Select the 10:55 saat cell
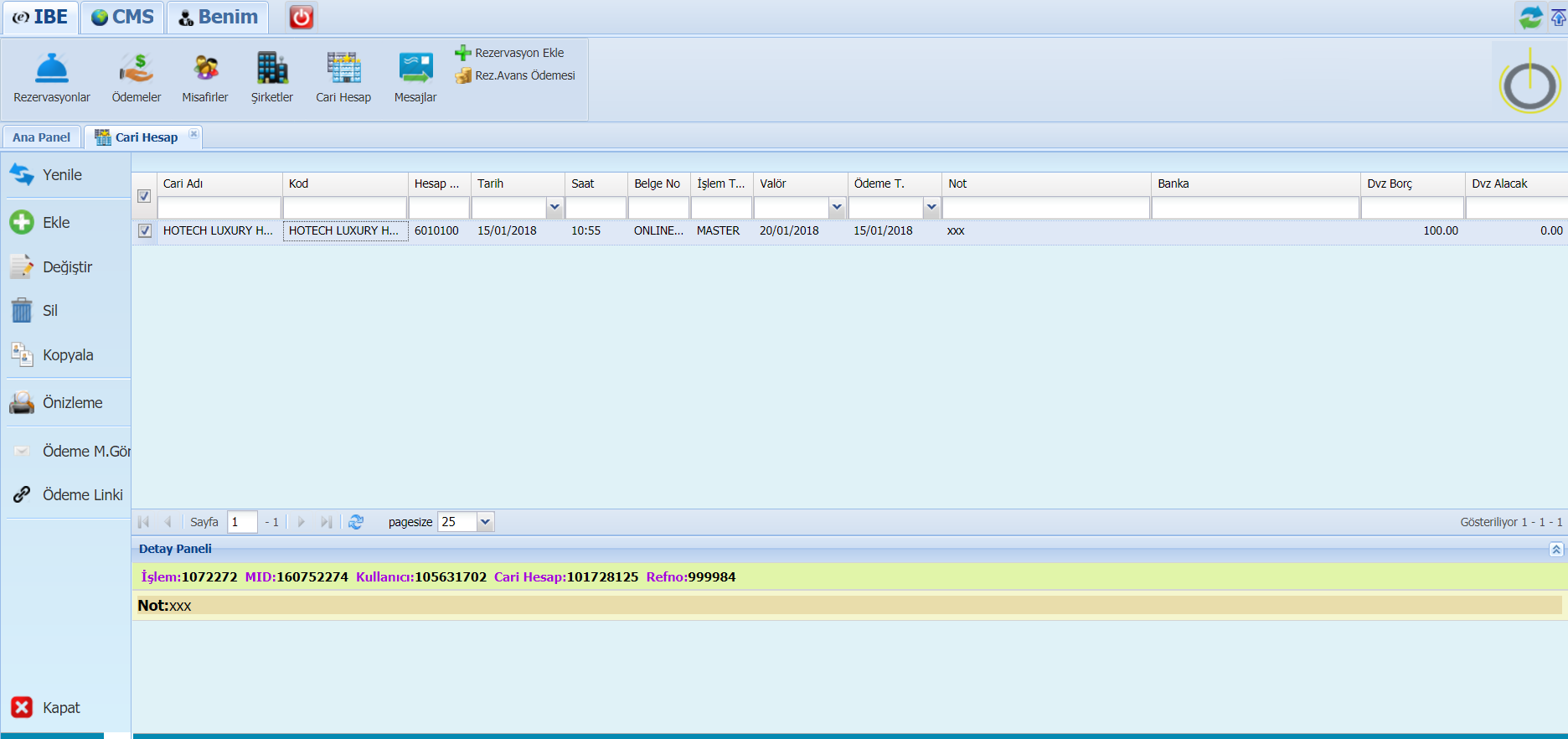1568x739 pixels. coord(596,230)
